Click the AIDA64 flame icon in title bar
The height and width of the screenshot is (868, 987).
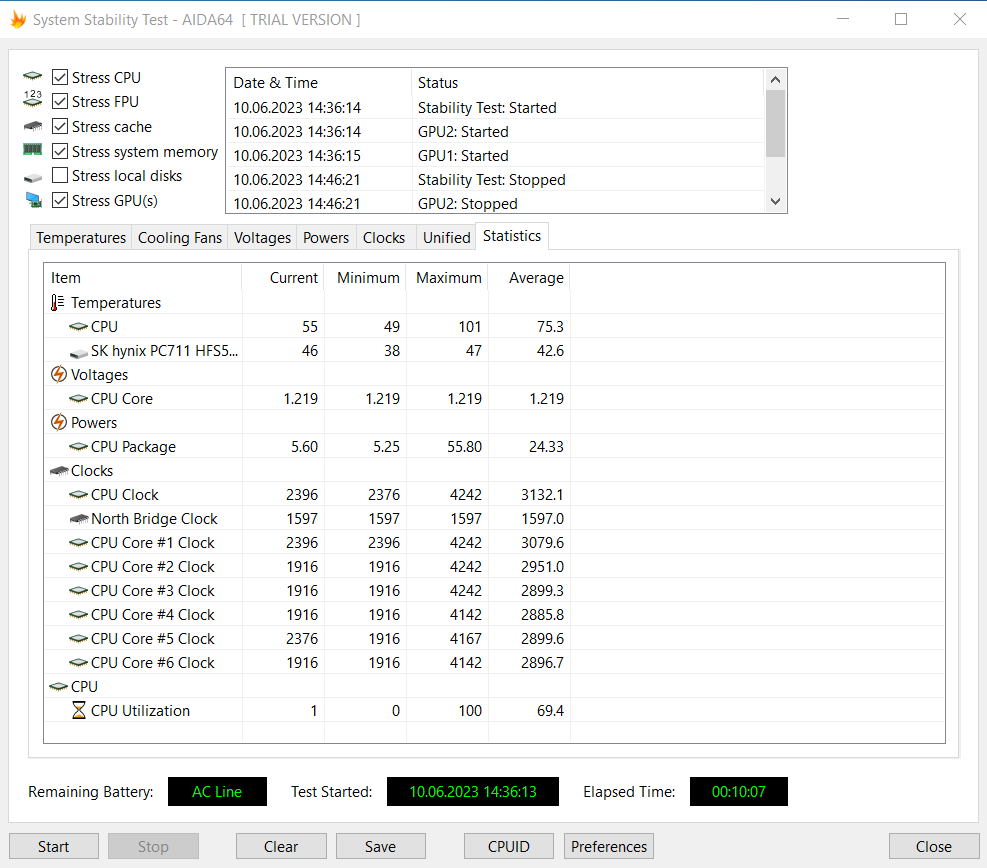tap(18, 20)
